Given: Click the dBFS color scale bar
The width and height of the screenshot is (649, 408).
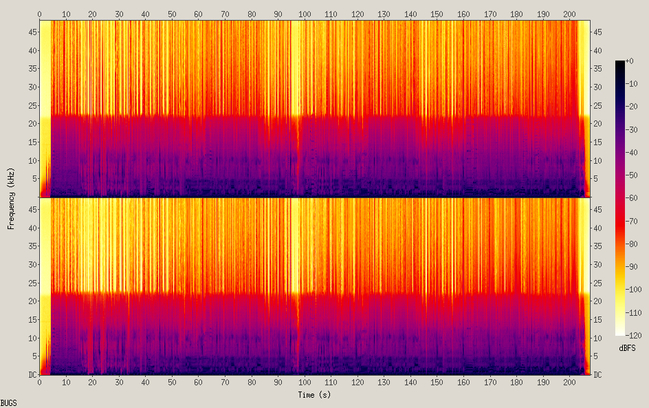Looking at the screenshot, I should click(x=620, y=198).
